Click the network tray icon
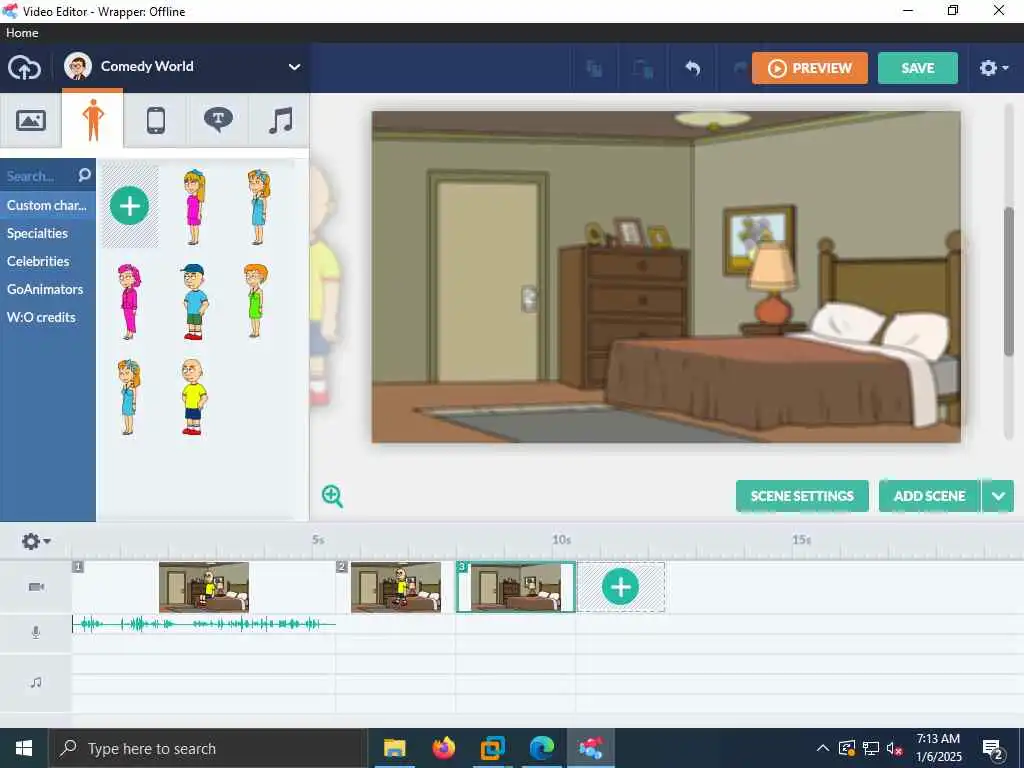 point(871,748)
